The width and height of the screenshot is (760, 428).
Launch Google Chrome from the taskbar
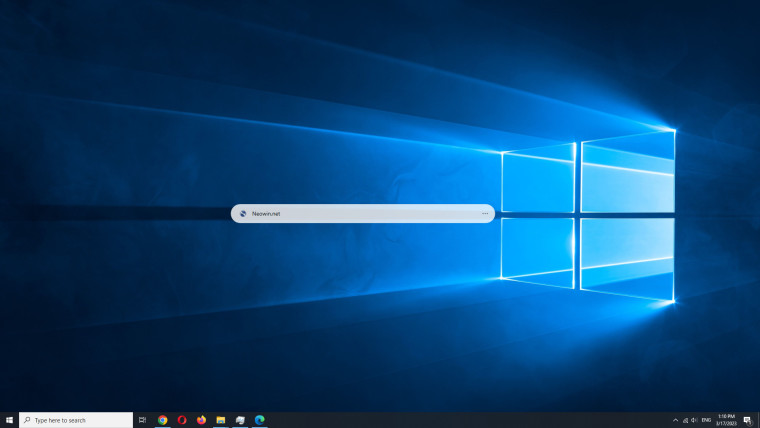[162, 420]
